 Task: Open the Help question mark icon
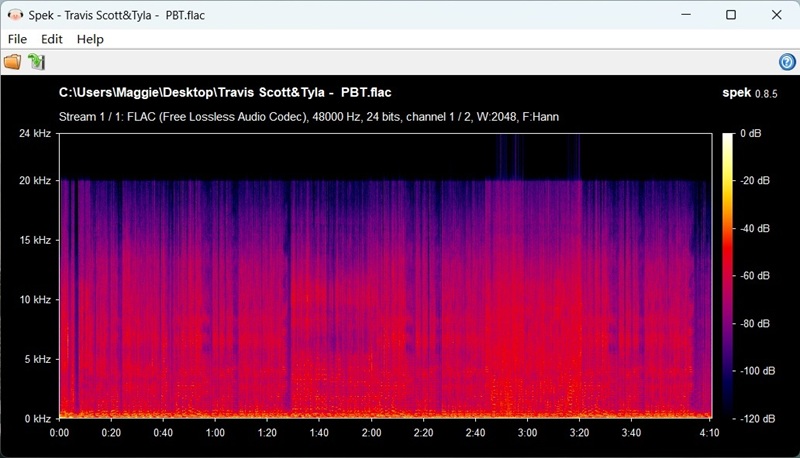(787, 62)
